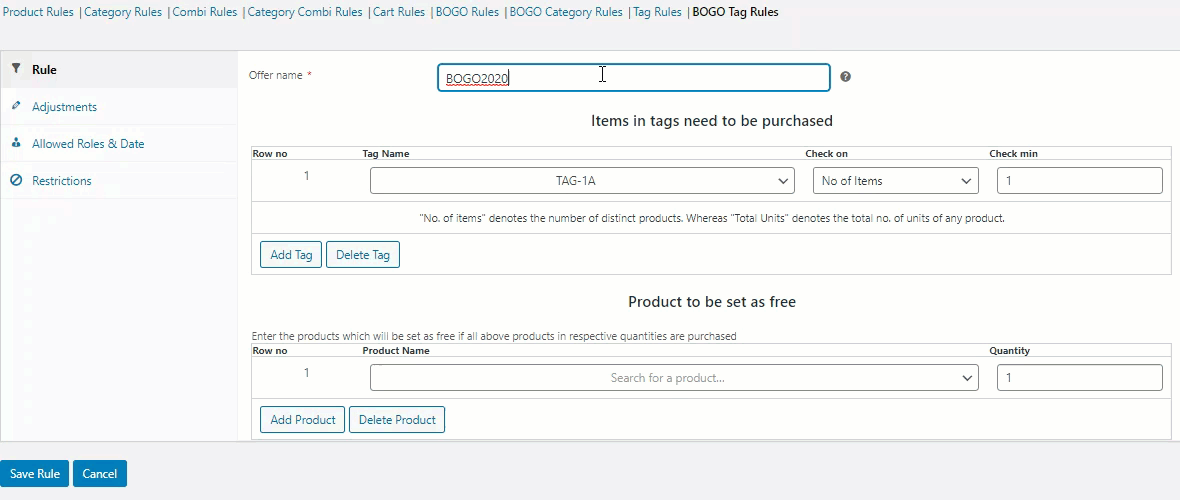Go to BOGO Rules link

pyautogui.click(x=467, y=12)
